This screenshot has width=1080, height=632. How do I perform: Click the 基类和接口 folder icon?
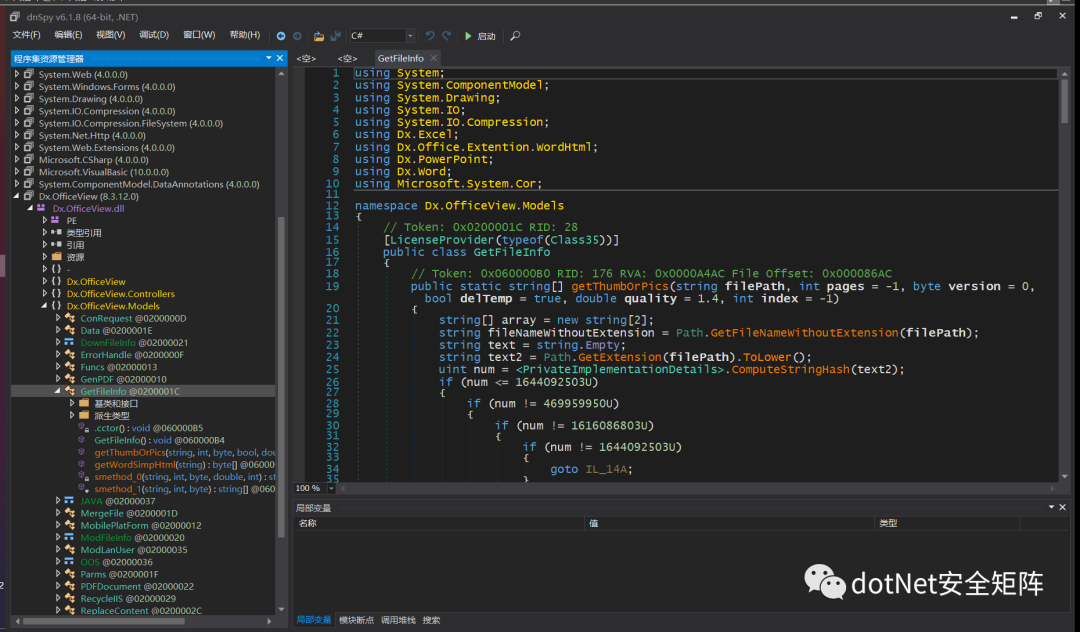click(x=84, y=403)
